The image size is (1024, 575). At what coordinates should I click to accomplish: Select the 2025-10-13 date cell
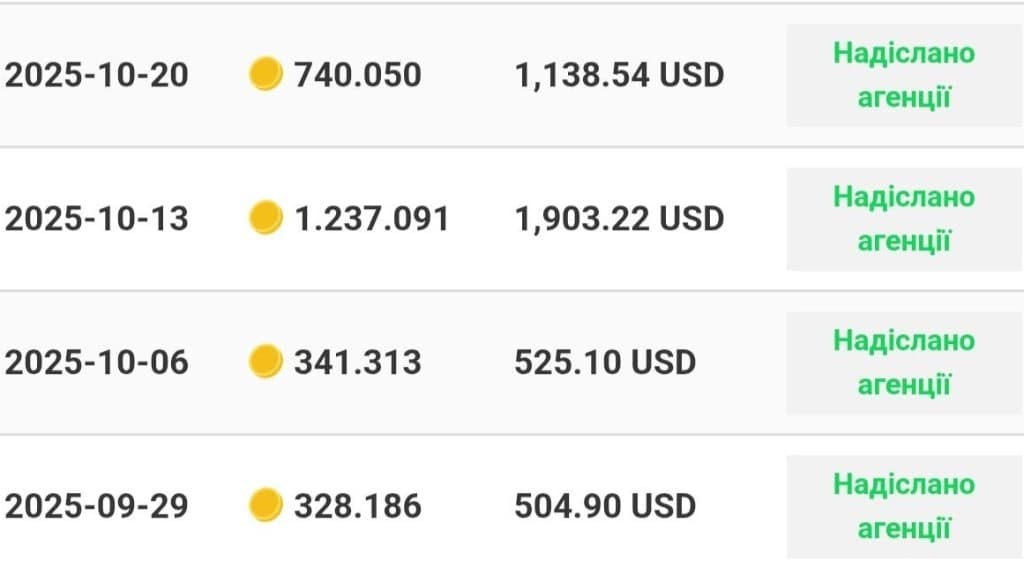pos(97,218)
